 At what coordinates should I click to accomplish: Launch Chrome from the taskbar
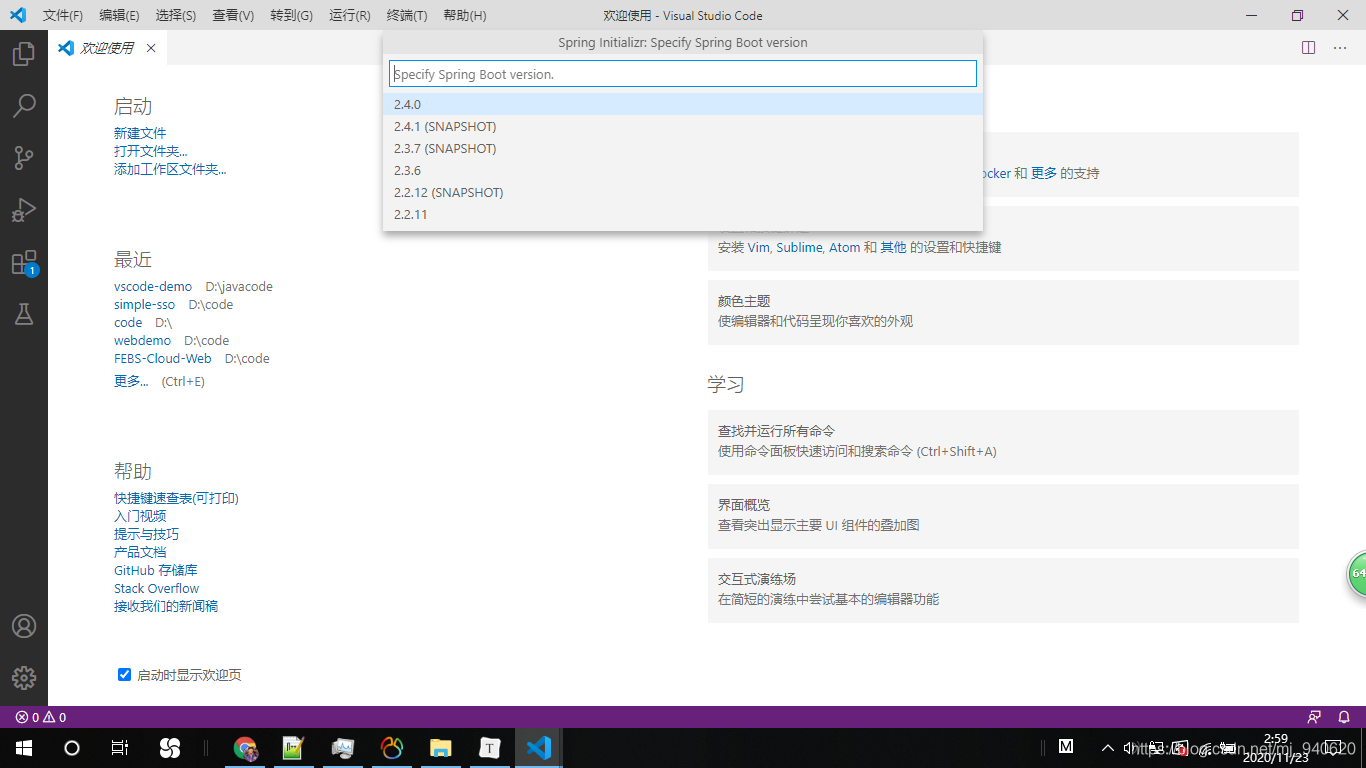[245, 748]
